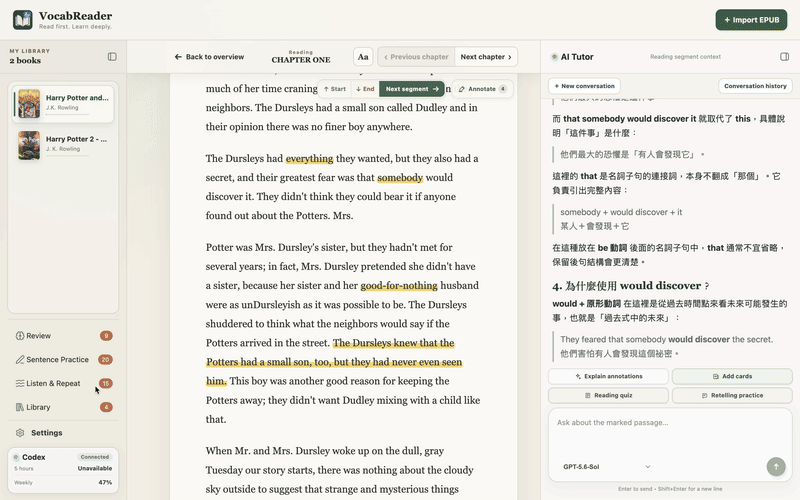Click the Settings gear icon
The height and width of the screenshot is (500, 800).
pos(20,433)
